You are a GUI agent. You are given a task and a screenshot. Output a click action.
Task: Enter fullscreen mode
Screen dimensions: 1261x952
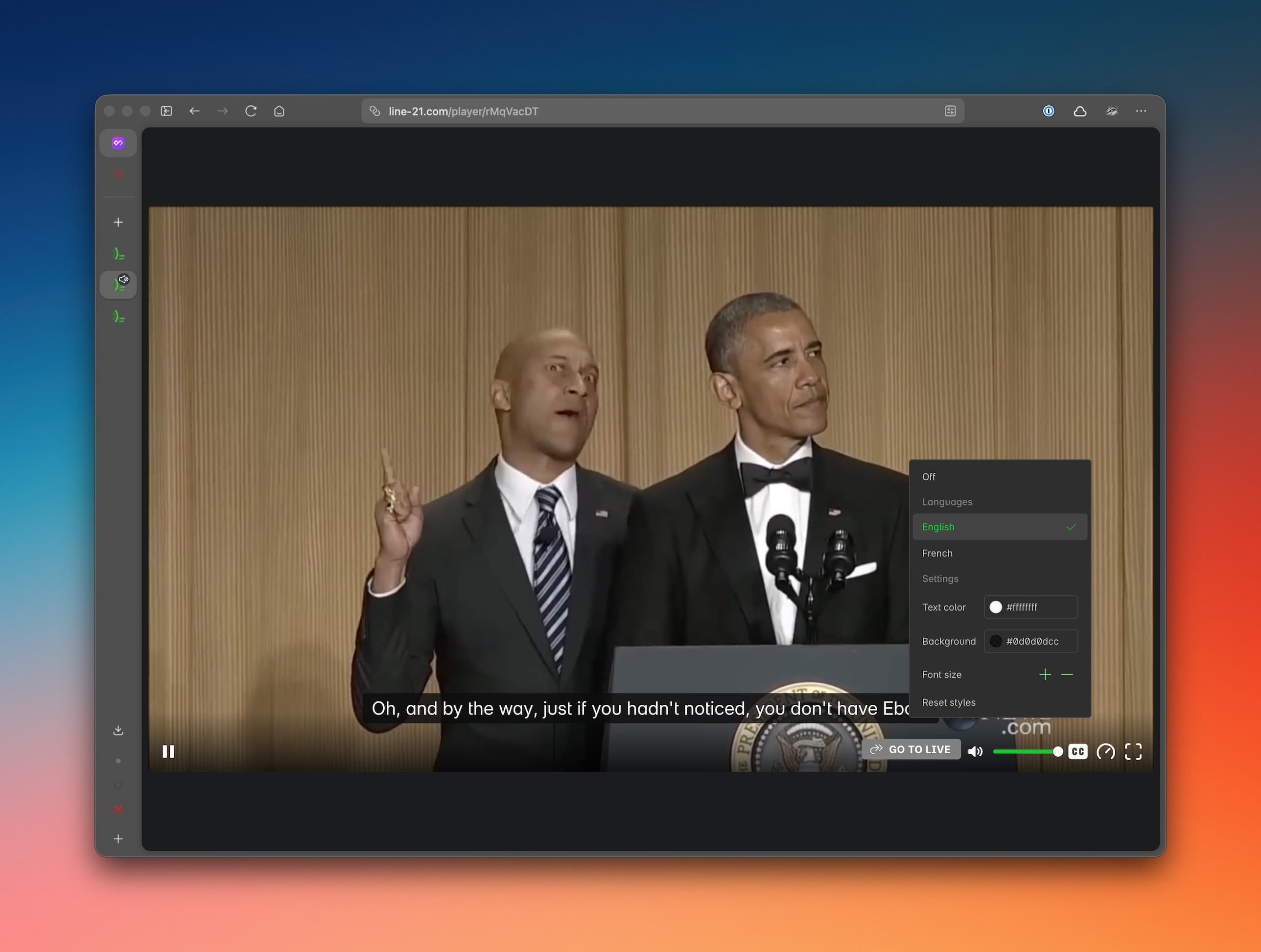tap(1133, 751)
